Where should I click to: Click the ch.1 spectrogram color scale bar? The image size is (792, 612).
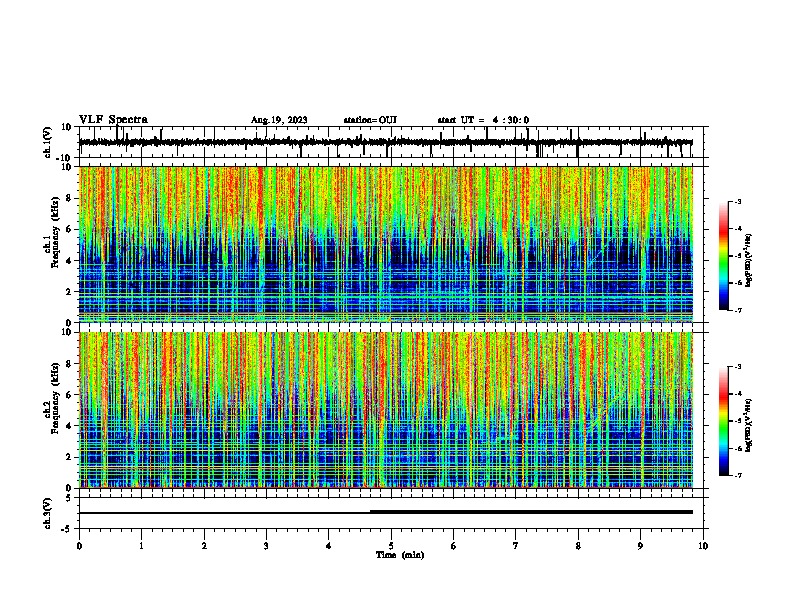pyautogui.click(x=723, y=256)
